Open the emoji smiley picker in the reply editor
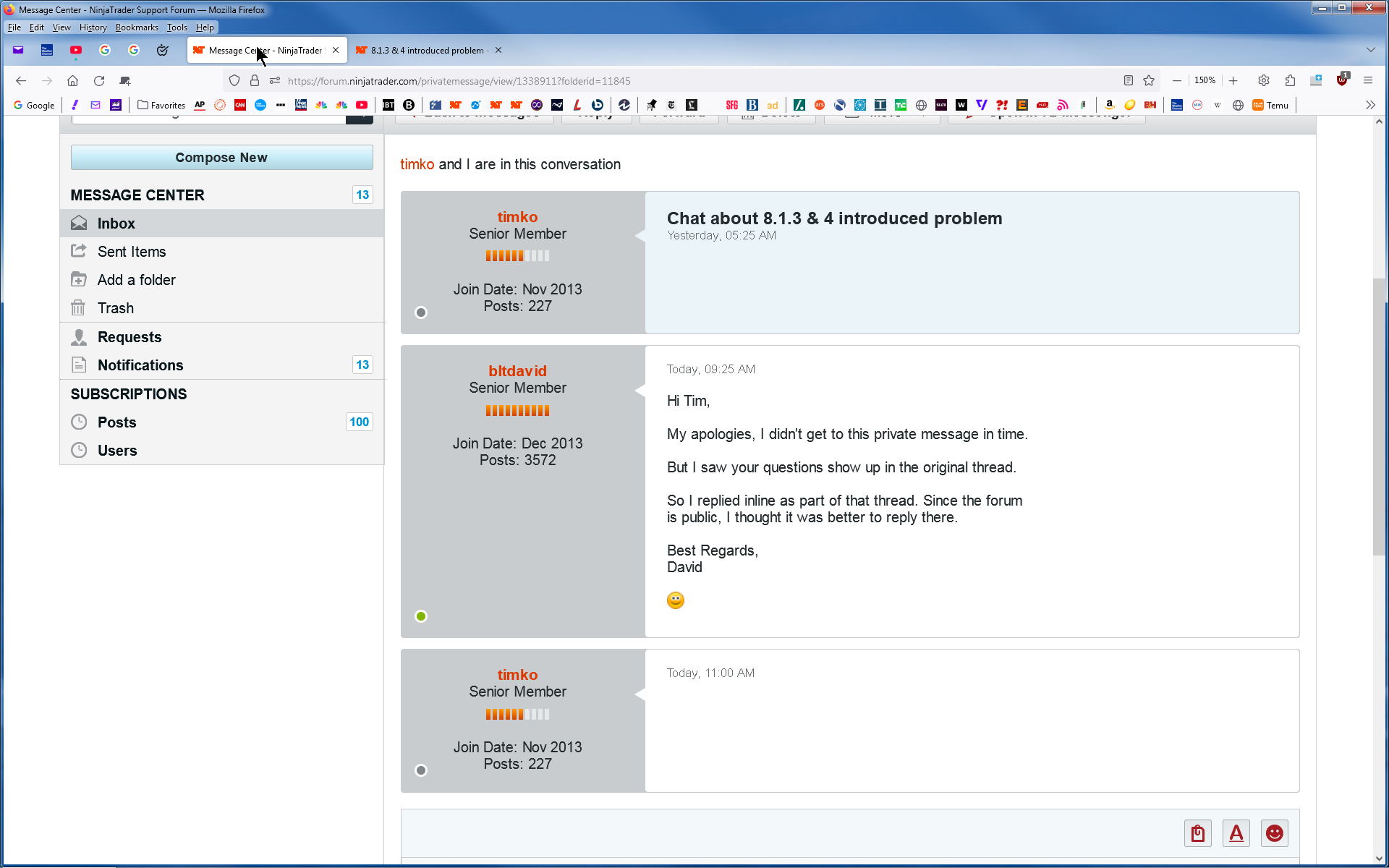 pos(1274,833)
